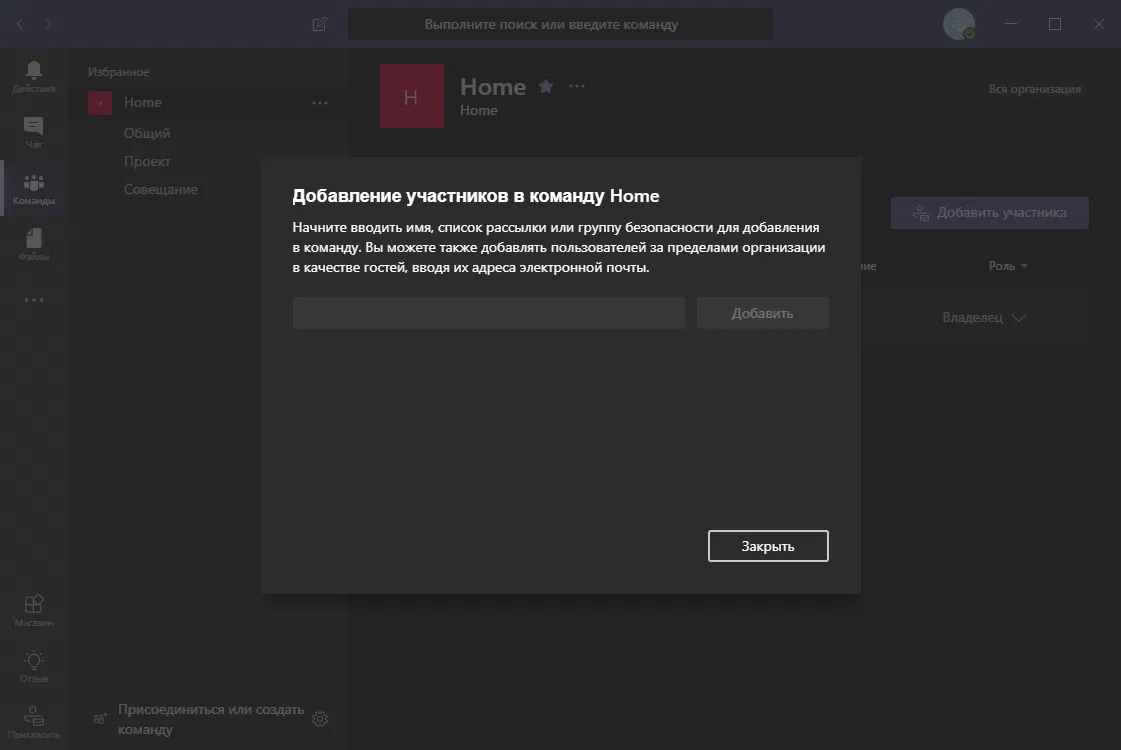This screenshot has height=750, width=1121.
Task: Open more apps ellipsis in sidebar
Action: click(34, 300)
